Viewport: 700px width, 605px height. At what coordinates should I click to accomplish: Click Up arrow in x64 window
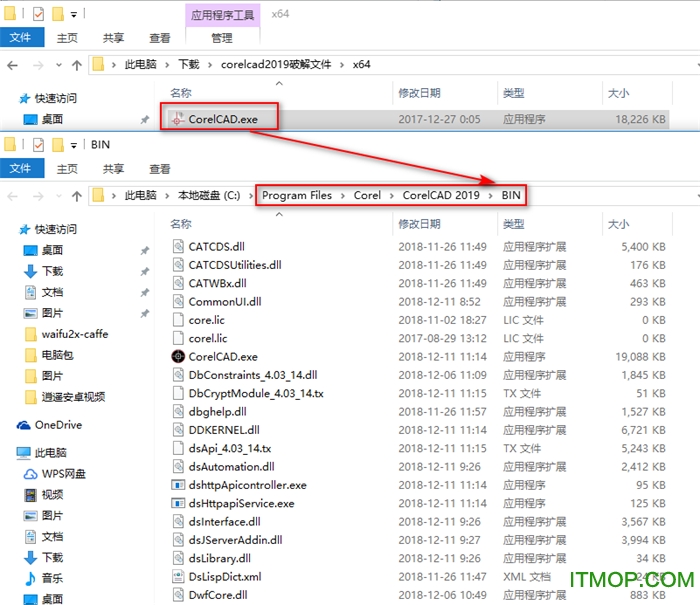click(77, 65)
